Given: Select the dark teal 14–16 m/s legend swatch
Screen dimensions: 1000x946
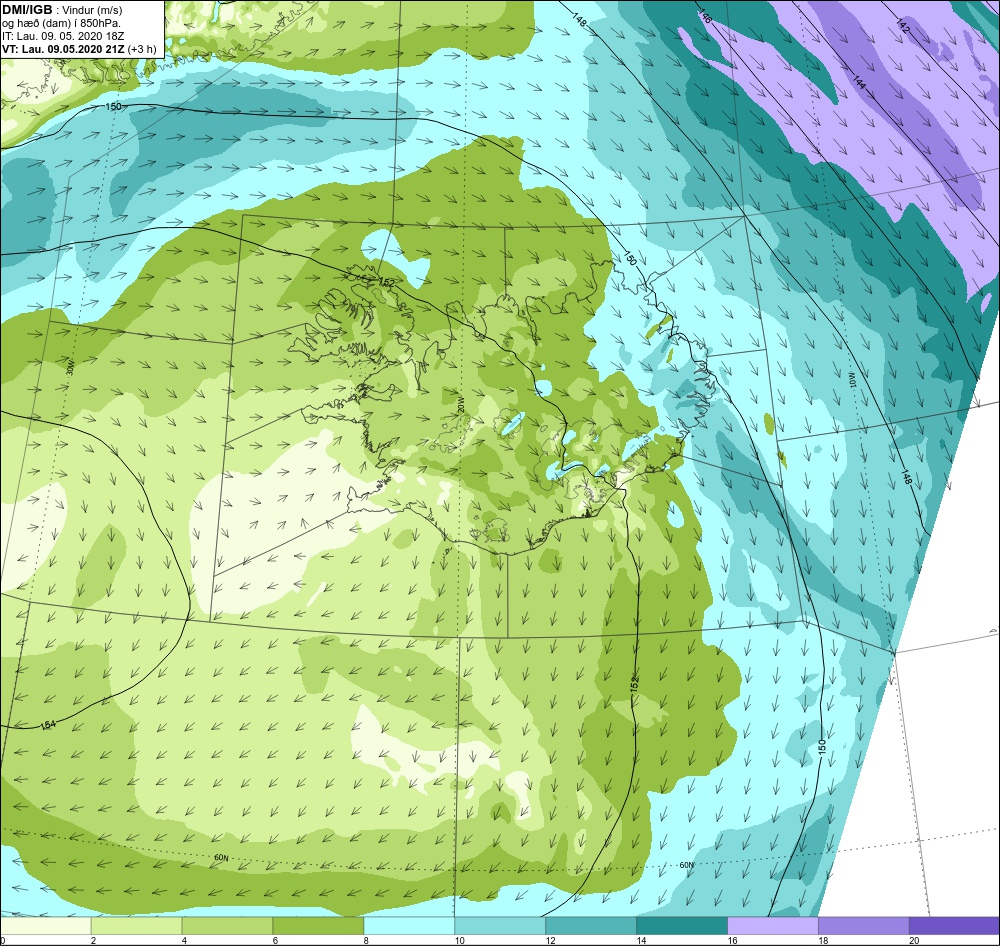Looking at the screenshot, I should click(682, 925).
